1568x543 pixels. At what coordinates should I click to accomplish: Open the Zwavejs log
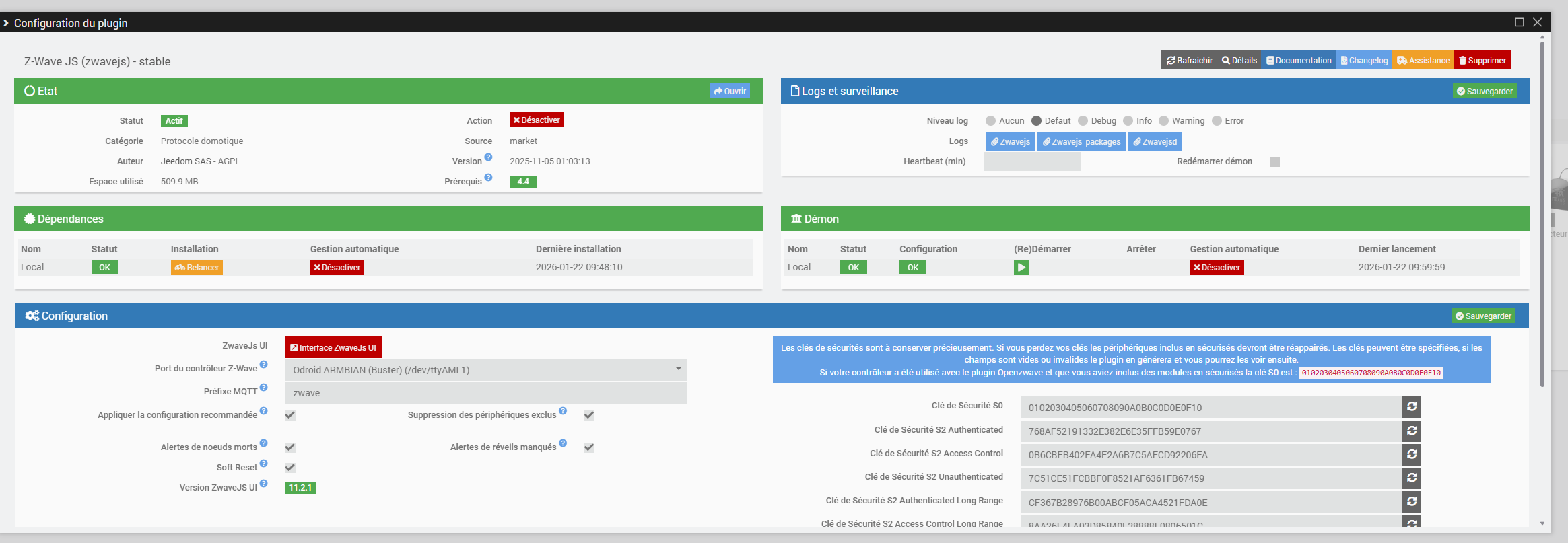1011,141
